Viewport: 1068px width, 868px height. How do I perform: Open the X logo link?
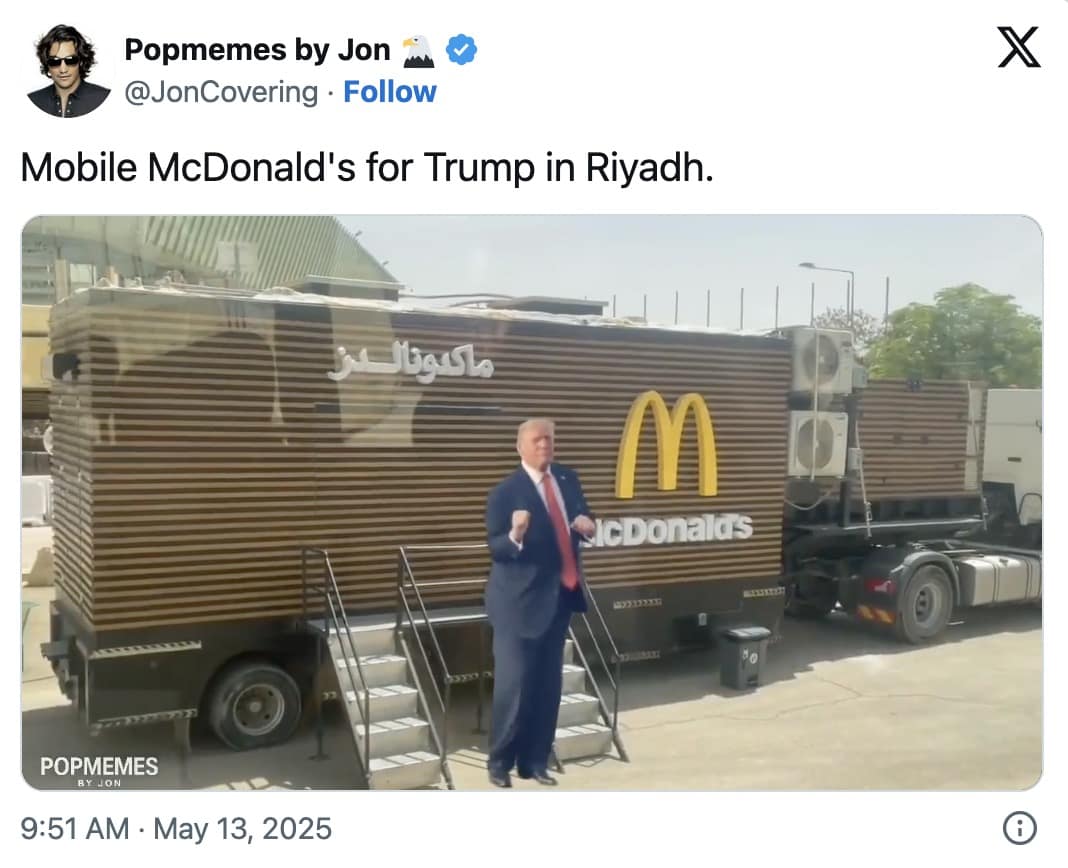click(1019, 48)
